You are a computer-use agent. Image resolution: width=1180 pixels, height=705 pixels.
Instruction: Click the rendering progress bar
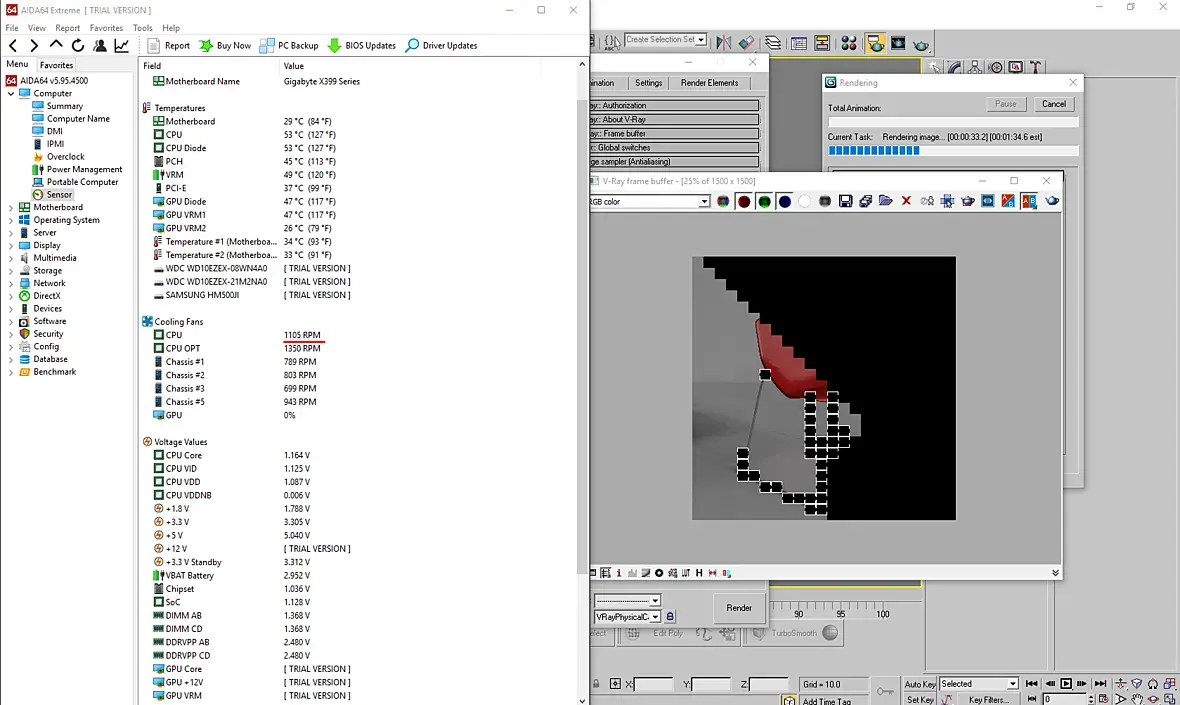pyautogui.click(x=953, y=150)
